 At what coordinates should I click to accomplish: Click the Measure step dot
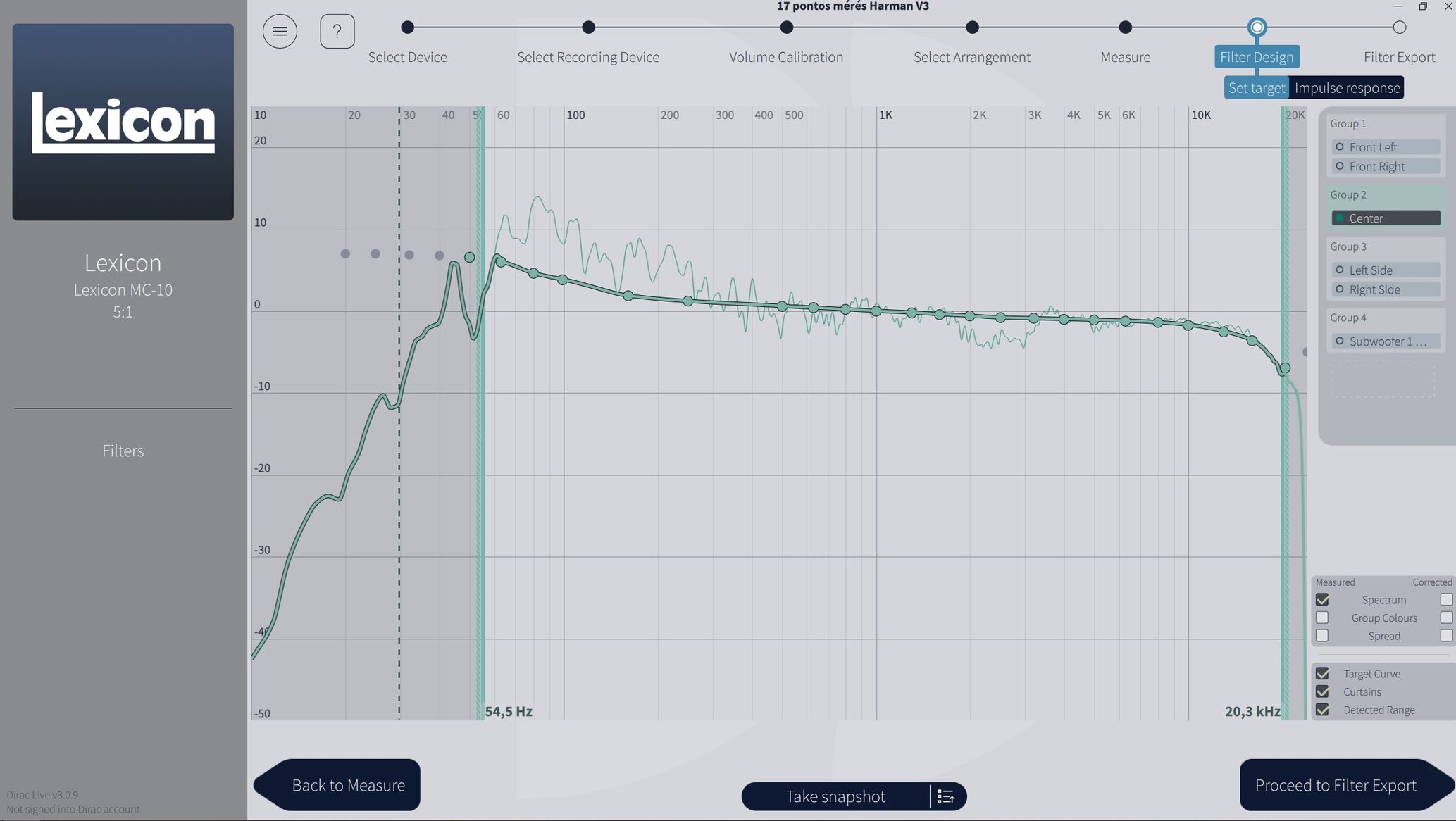1125,27
